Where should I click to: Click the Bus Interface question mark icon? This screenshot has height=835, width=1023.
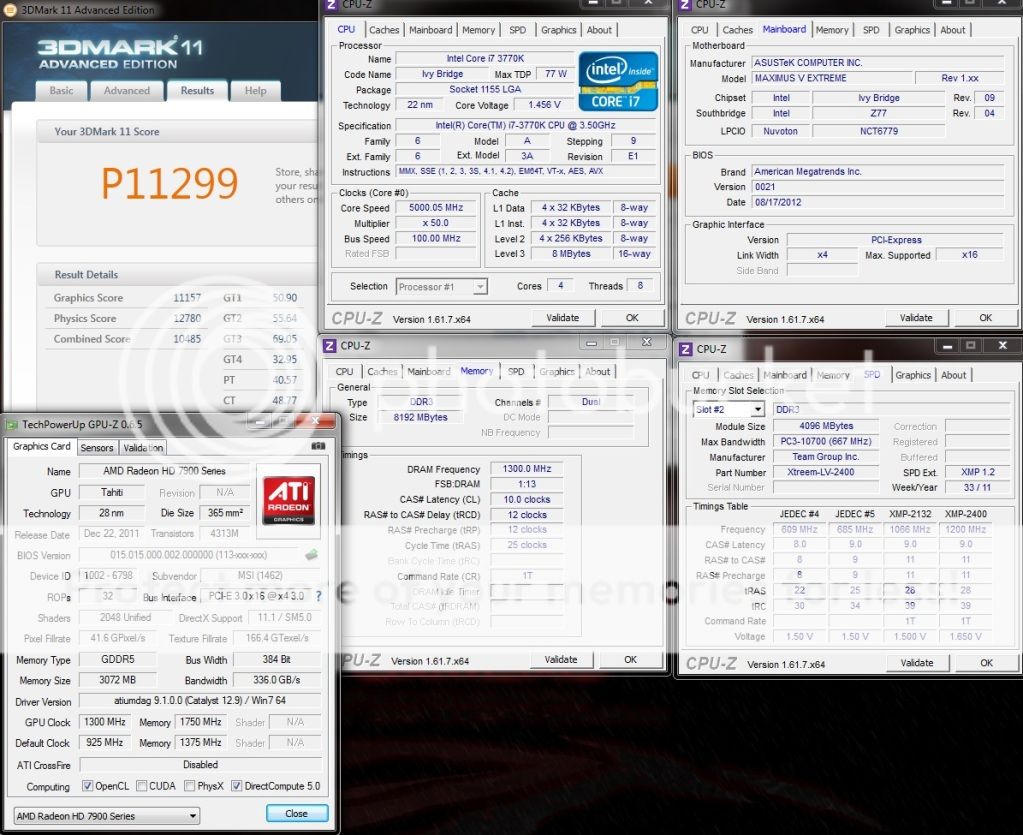coord(319,597)
